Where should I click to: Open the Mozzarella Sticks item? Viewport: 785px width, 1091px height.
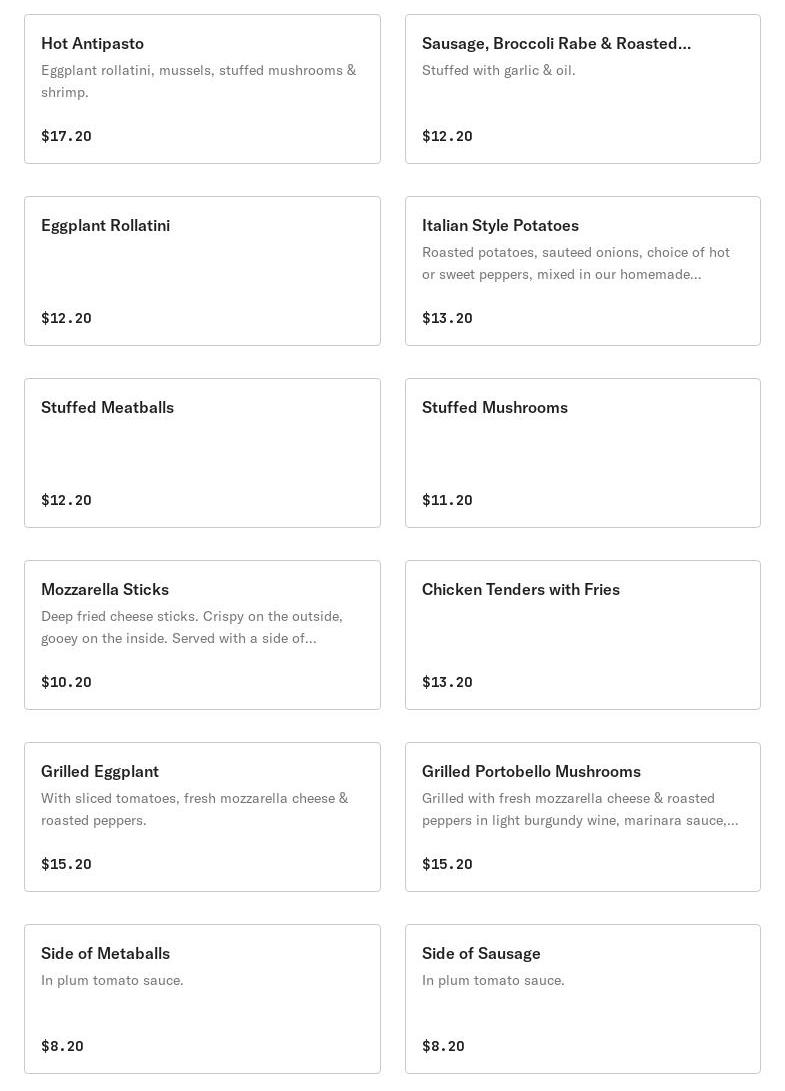tap(104, 589)
